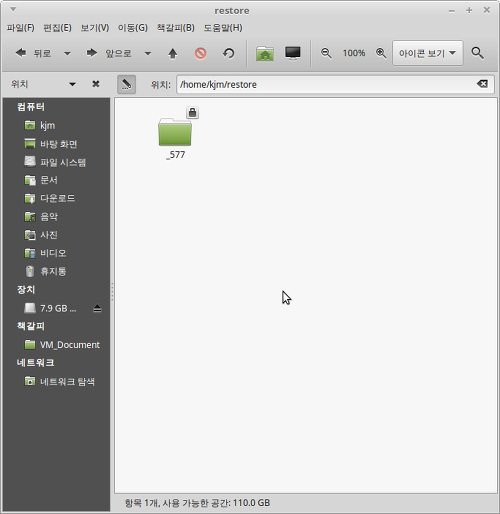Go back with the 뒤로 arrow

coord(33,53)
